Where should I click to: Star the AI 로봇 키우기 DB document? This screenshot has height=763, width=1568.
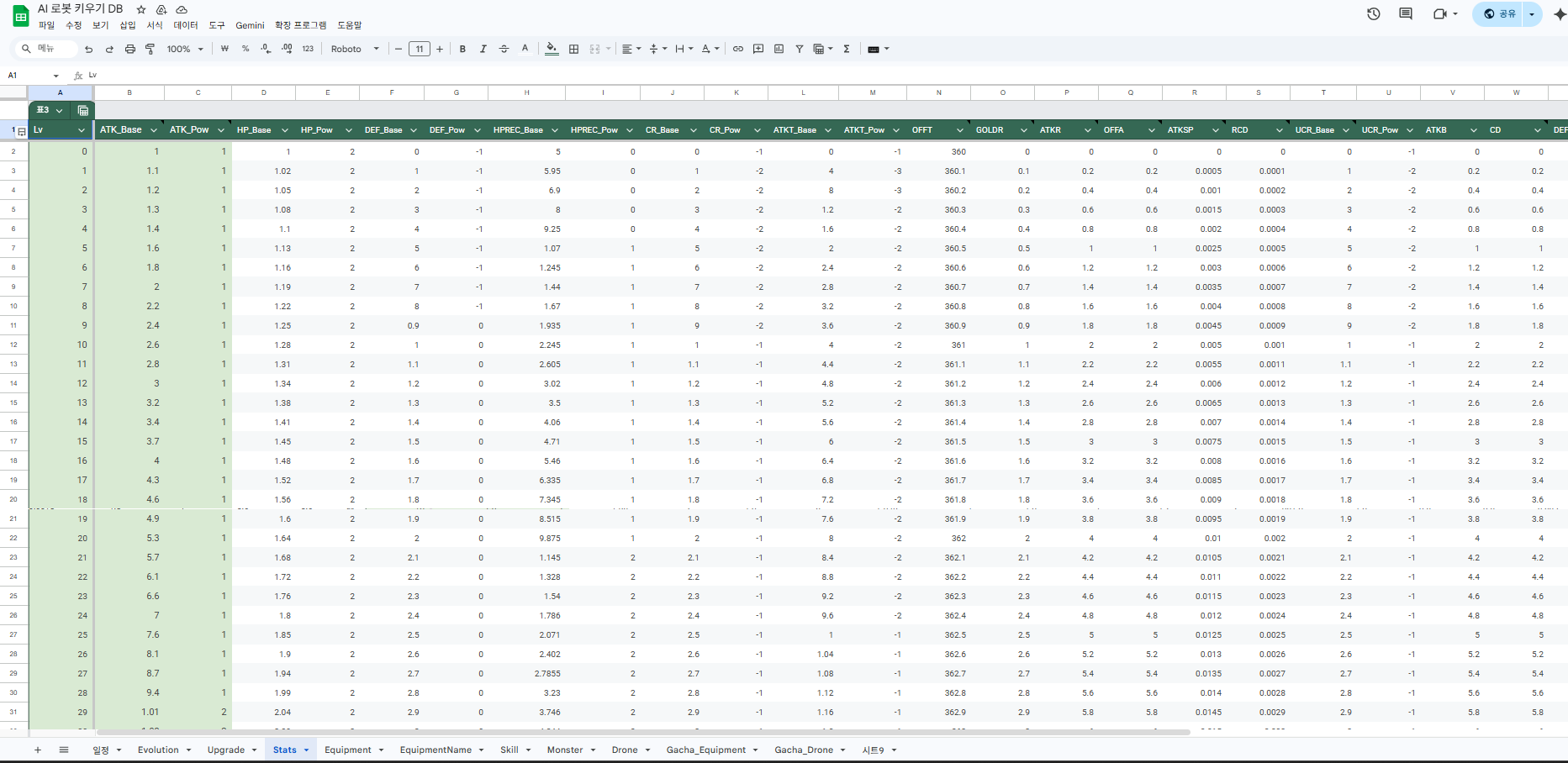[141, 9]
